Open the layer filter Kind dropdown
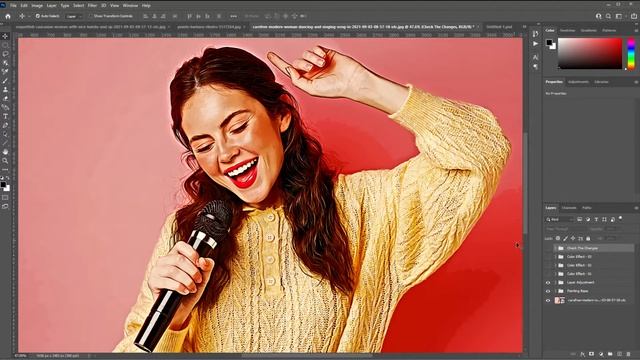This screenshot has width=640, height=360. point(560,220)
